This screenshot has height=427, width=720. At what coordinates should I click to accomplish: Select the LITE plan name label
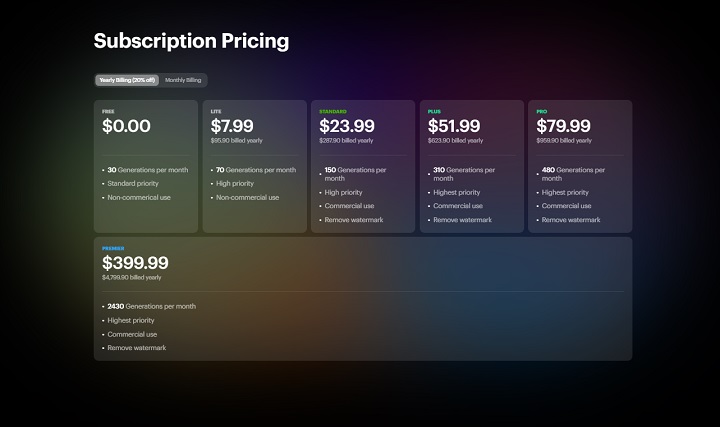click(216, 111)
